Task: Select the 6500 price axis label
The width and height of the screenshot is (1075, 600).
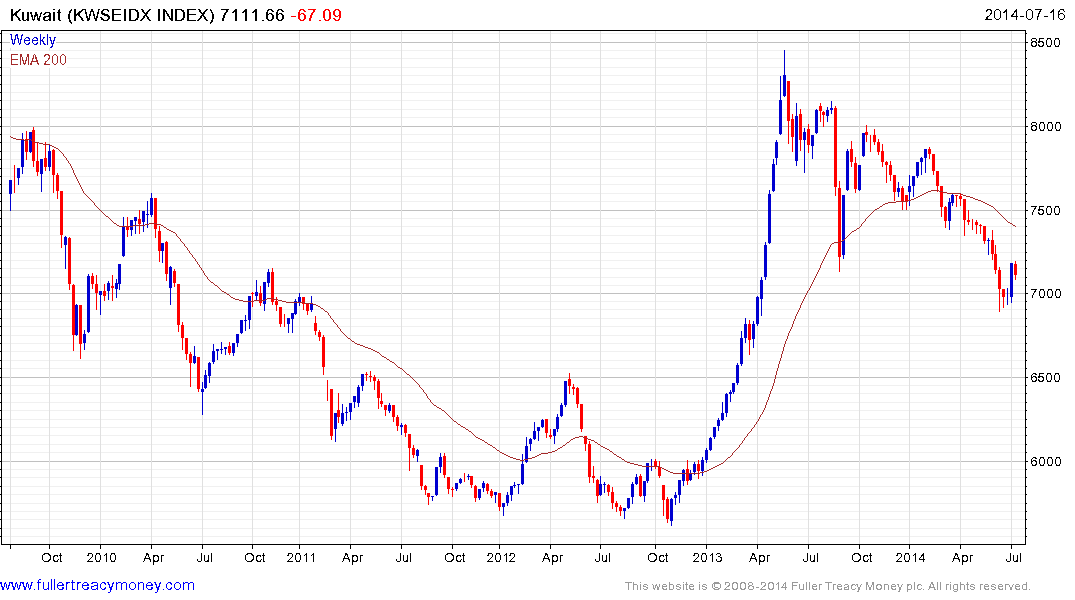Action: (1046, 378)
